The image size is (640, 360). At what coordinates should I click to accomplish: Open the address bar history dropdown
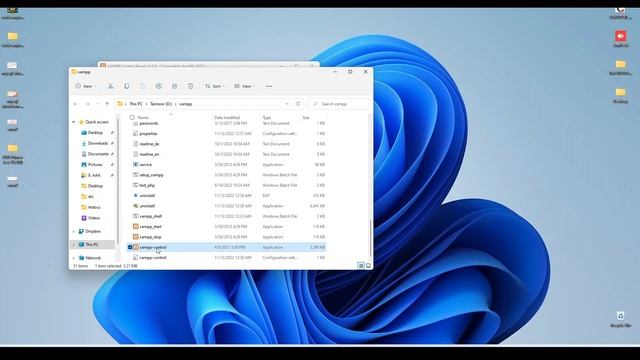pos(287,104)
